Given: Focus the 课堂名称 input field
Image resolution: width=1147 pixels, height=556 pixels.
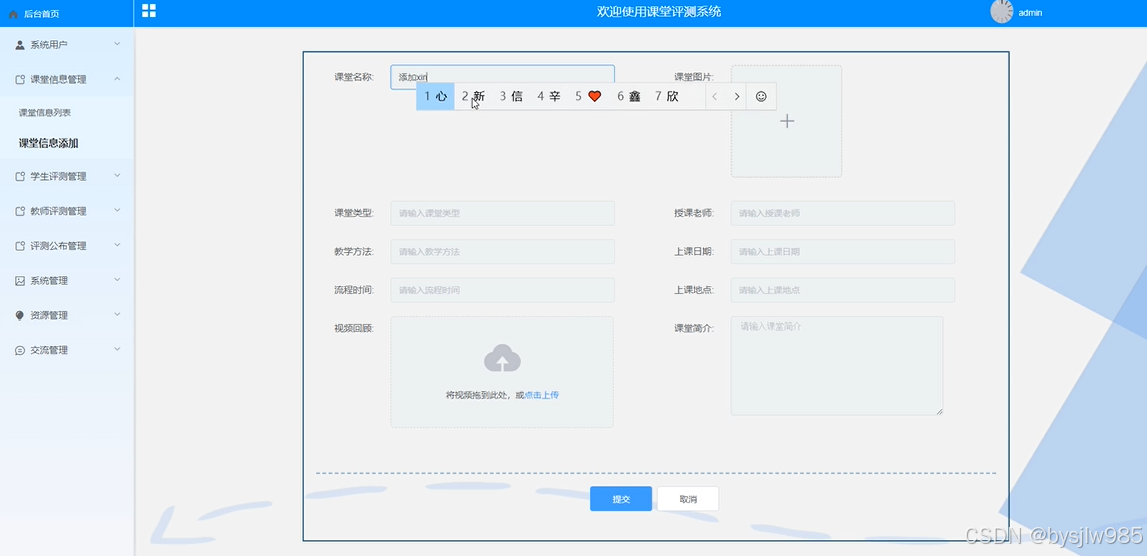Looking at the screenshot, I should (503, 77).
